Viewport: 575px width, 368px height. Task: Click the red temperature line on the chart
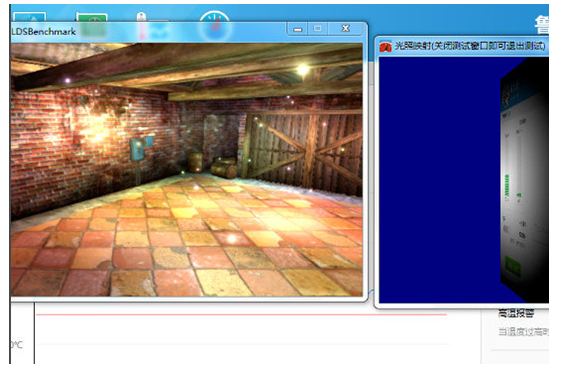241,314
